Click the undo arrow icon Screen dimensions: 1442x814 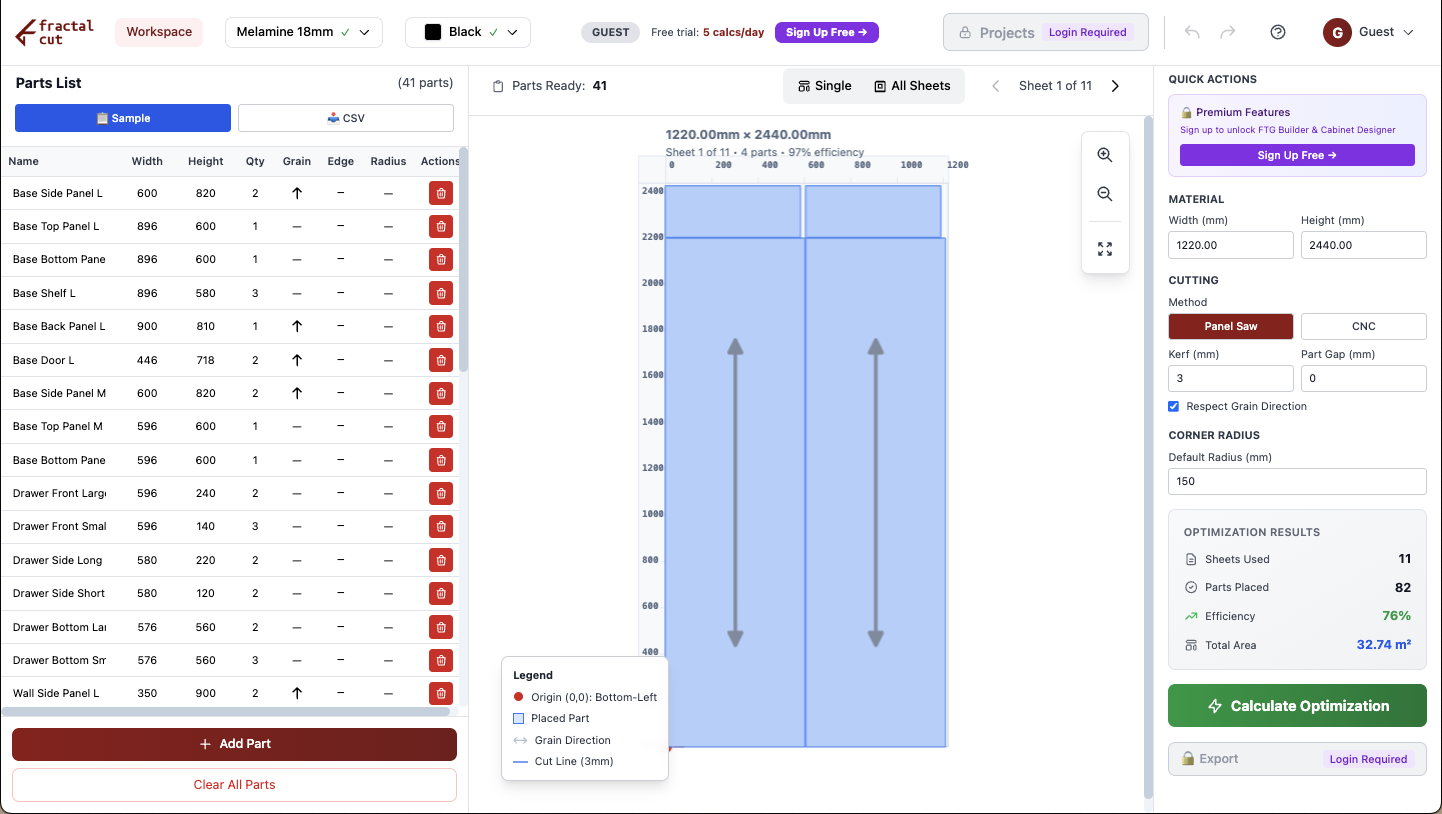(1192, 32)
